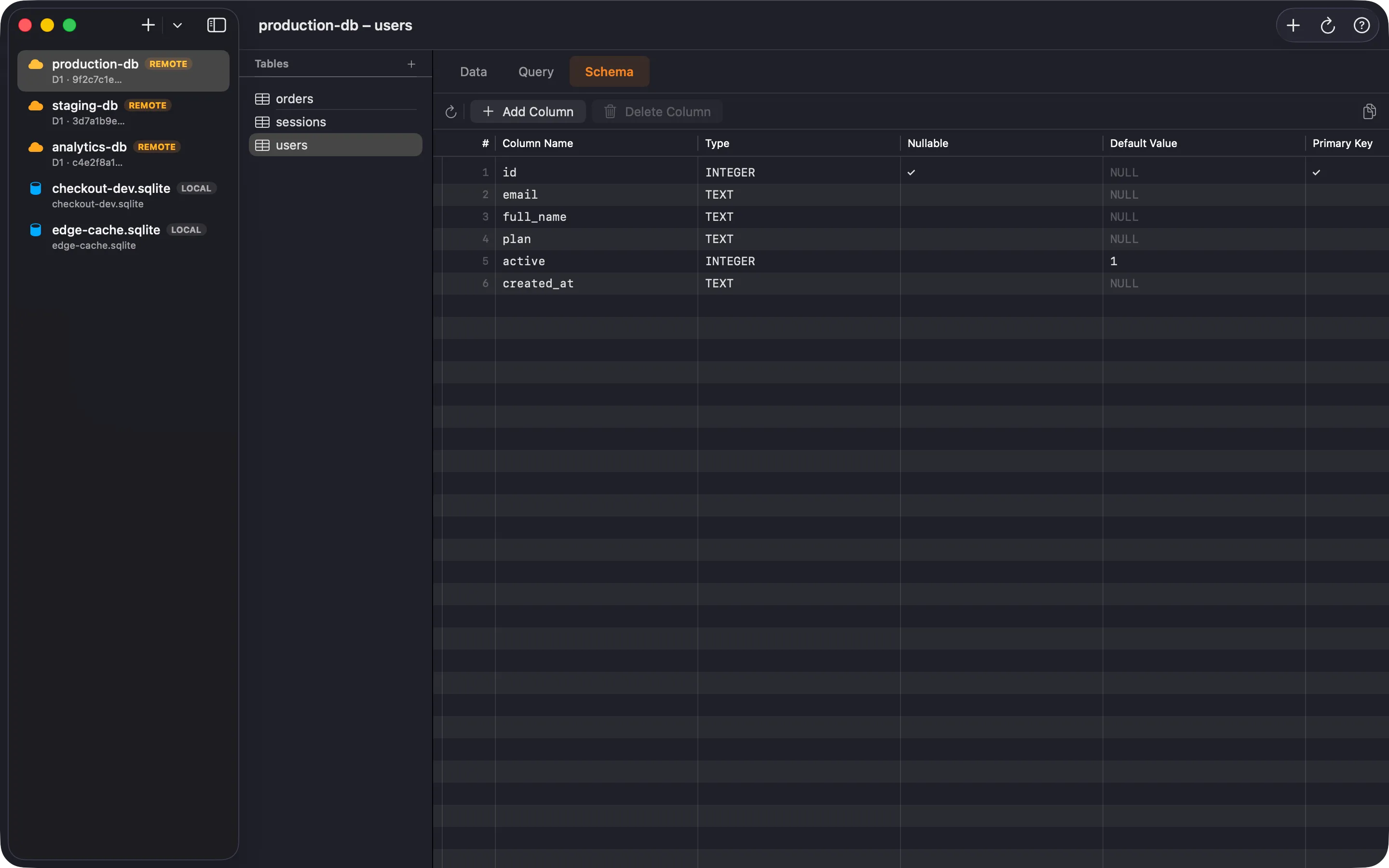This screenshot has width=1389, height=868.
Task: Click the plus icon in top-right toolbar
Action: pyautogui.click(x=1293, y=25)
